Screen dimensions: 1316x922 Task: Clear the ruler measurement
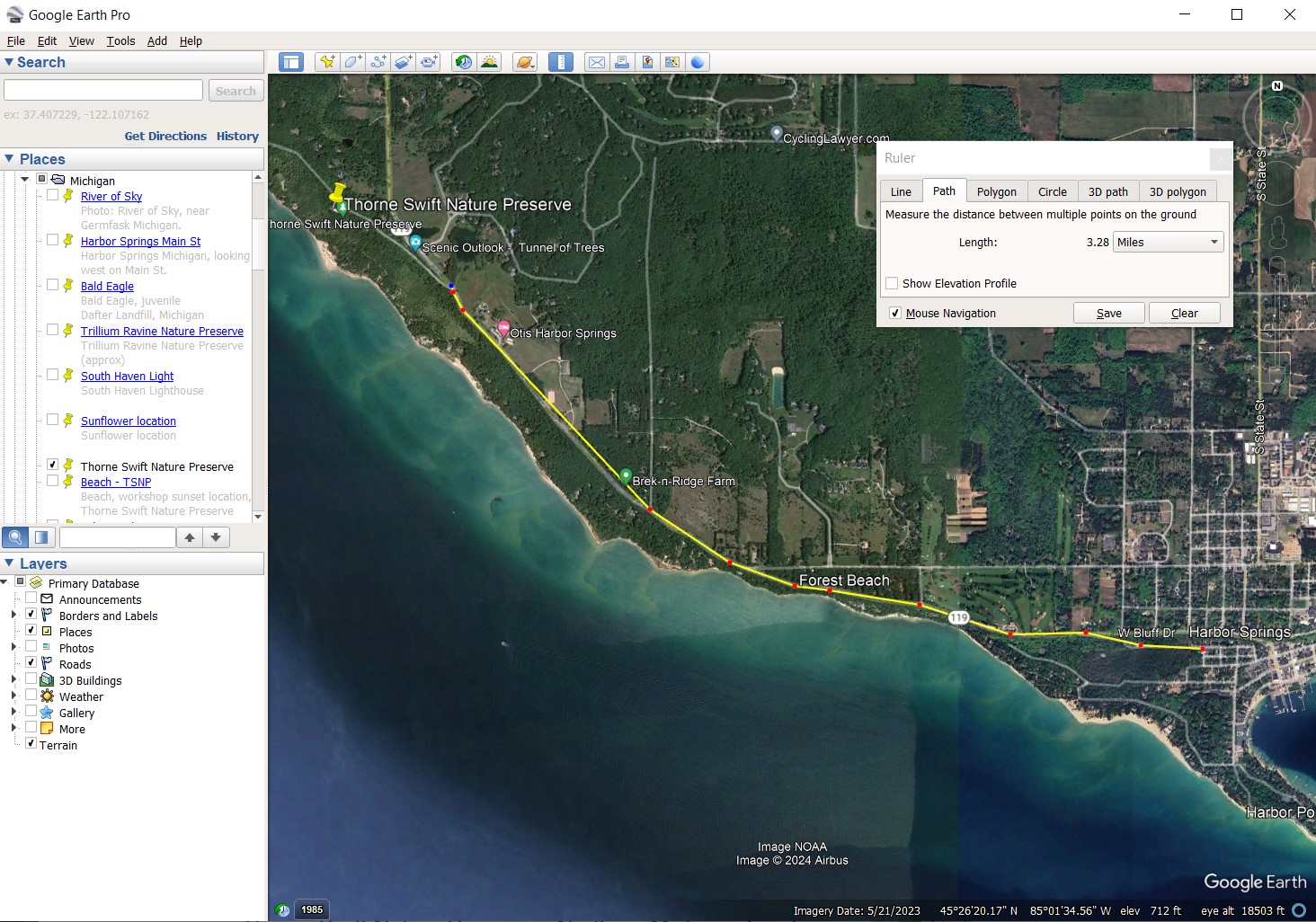coord(1185,313)
